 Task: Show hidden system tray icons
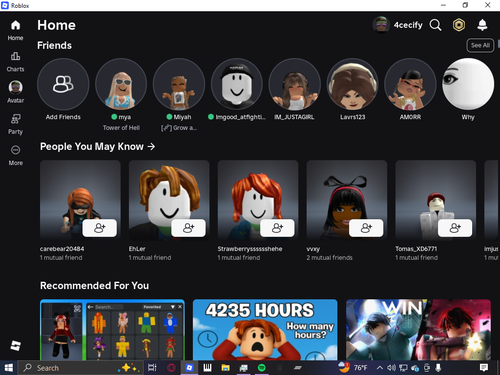tap(379, 368)
